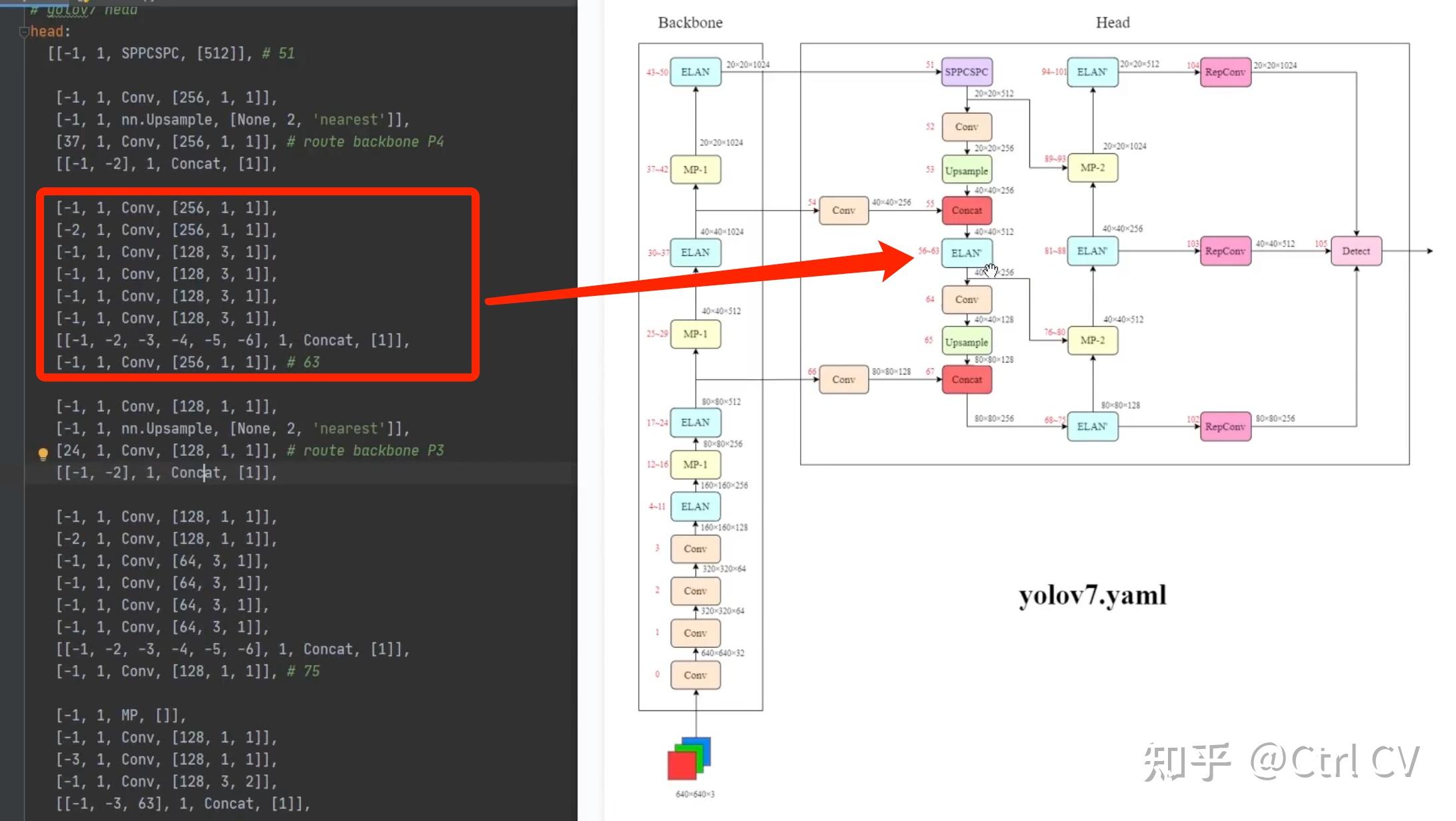Collapse the head: code fold marker

click(x=24, y=31)
